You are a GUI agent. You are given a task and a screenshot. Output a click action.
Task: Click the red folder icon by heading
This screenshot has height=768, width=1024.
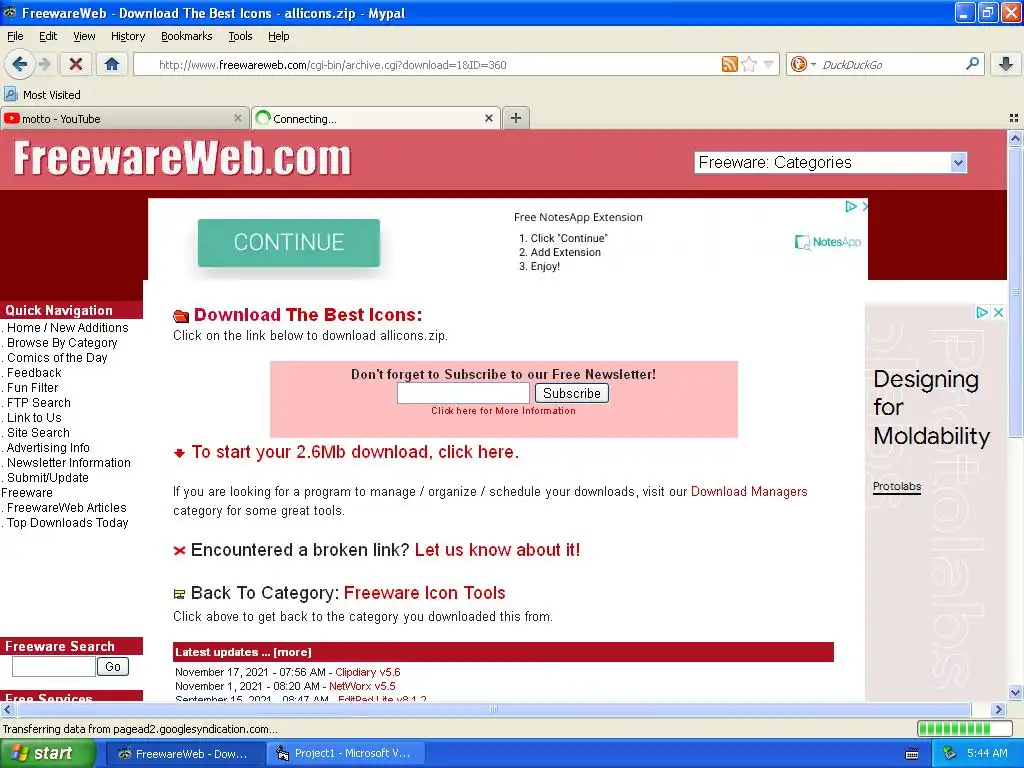point(181,316)
